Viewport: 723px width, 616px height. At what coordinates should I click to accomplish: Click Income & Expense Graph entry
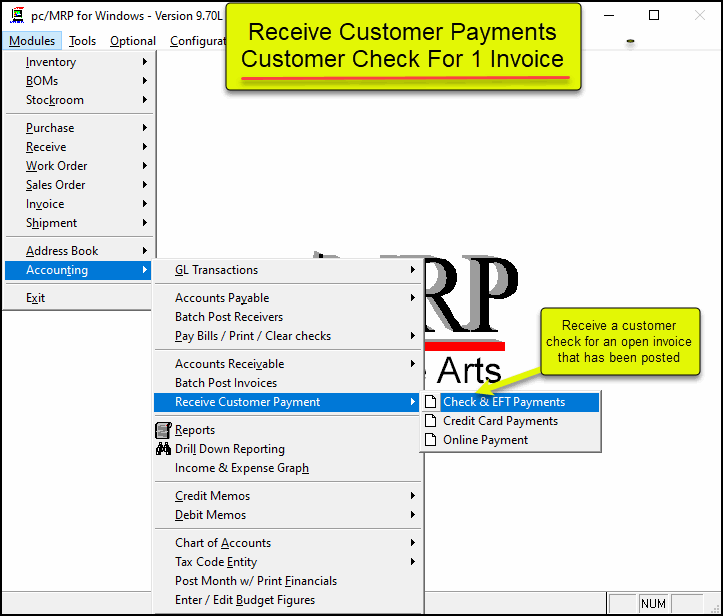click(241, 468)
